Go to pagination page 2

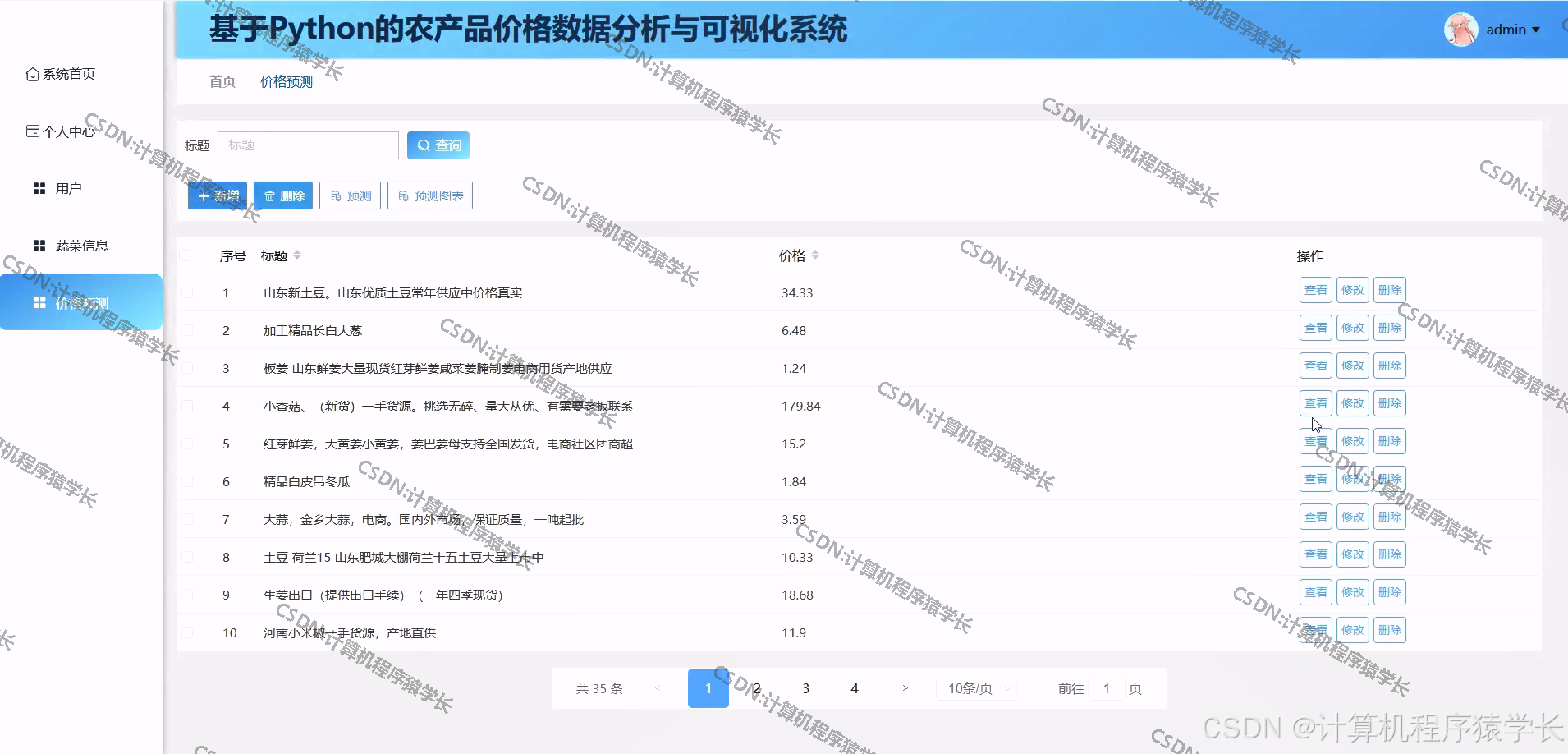pyautogui.click(x=757, y=688)
